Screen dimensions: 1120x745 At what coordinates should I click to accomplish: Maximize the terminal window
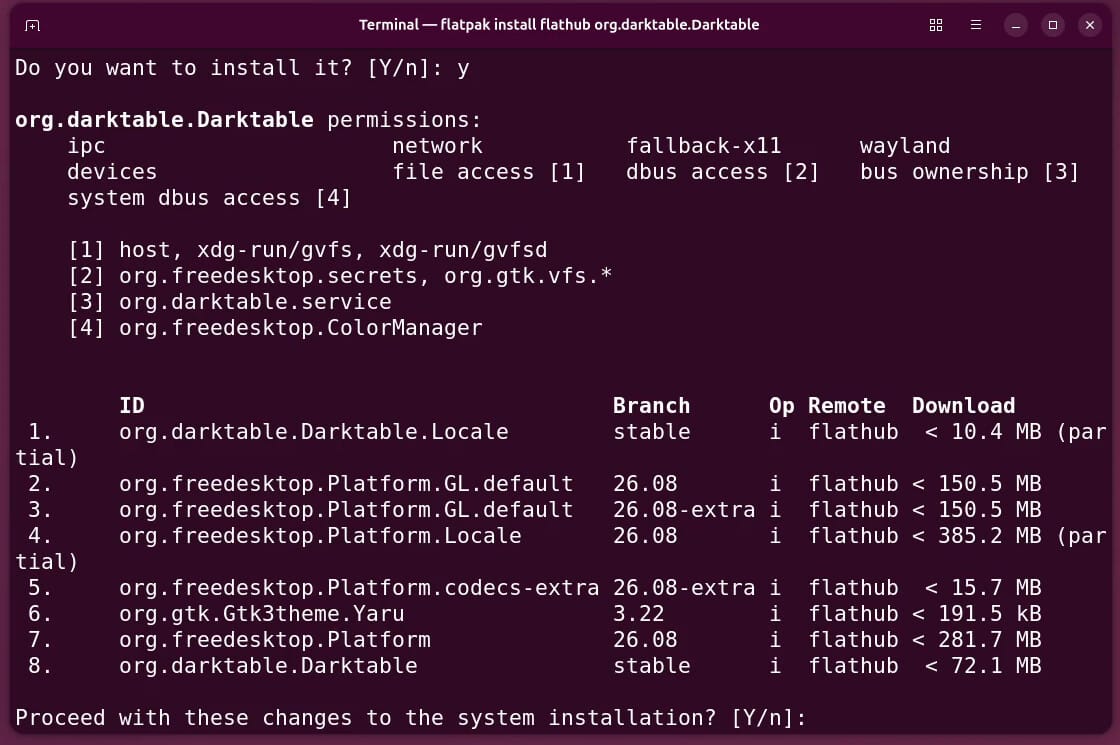[1053, 26]
